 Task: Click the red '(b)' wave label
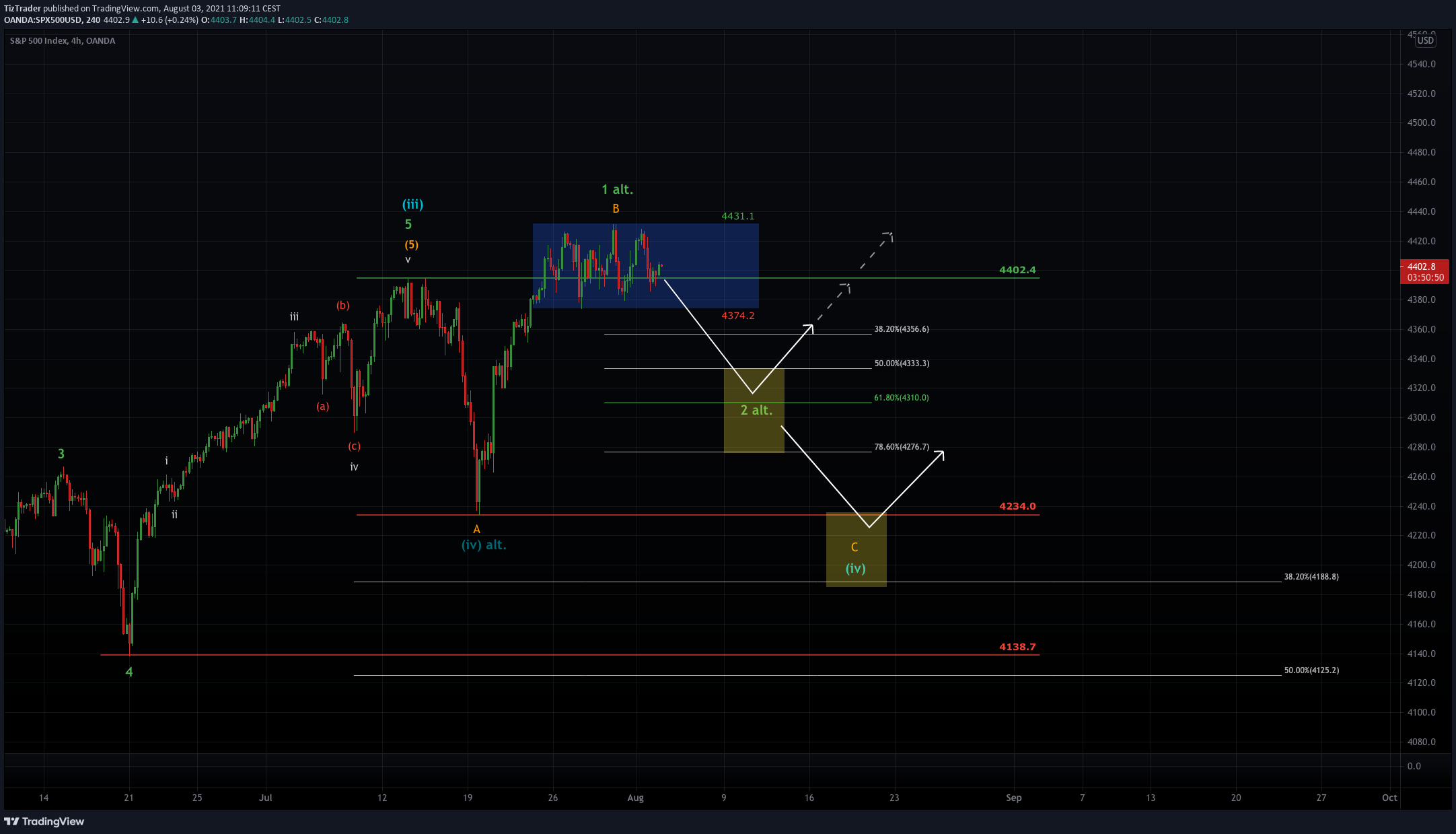(x=343, y=305)
